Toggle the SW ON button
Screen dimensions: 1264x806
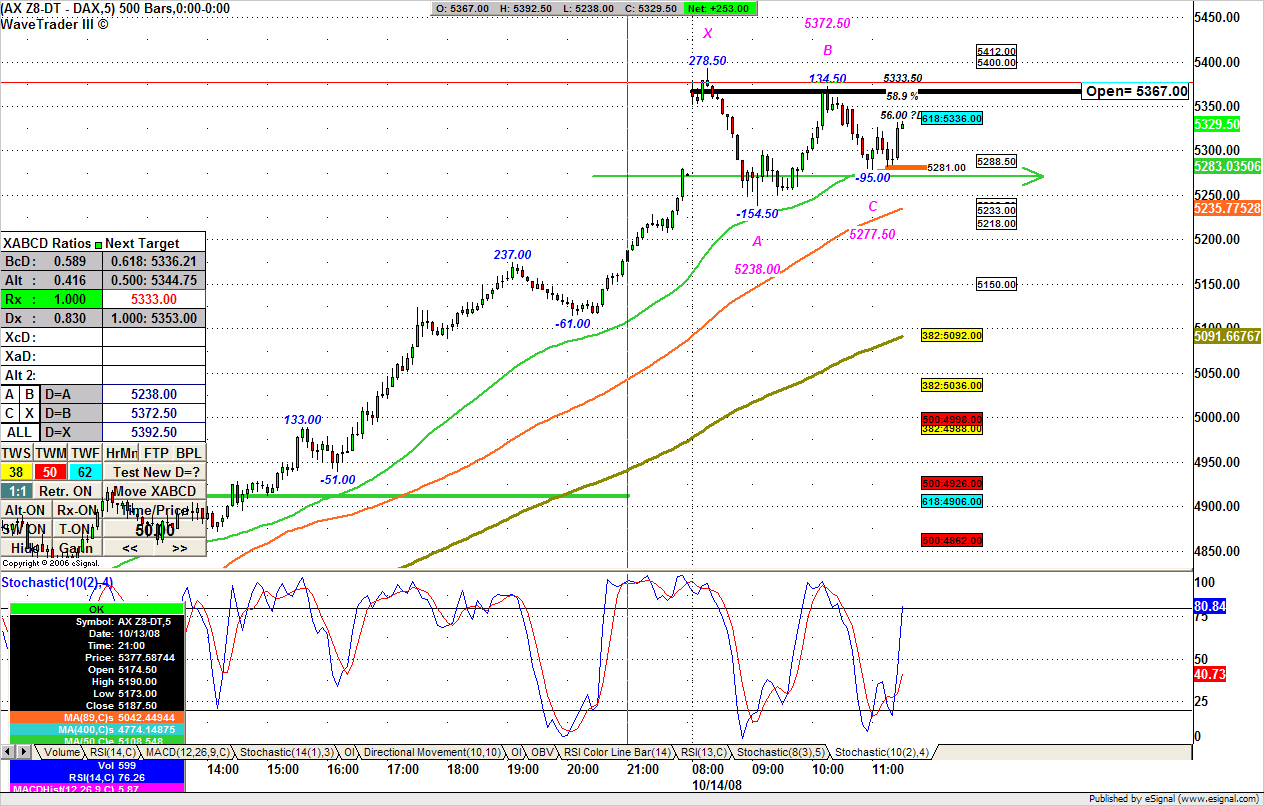point(25,529)
